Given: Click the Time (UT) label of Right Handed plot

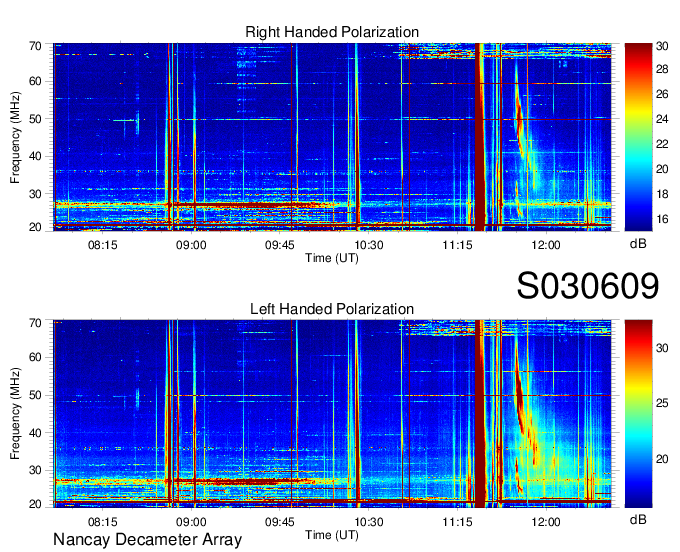Looking at the screenshot, I should [x=332, y=258].
